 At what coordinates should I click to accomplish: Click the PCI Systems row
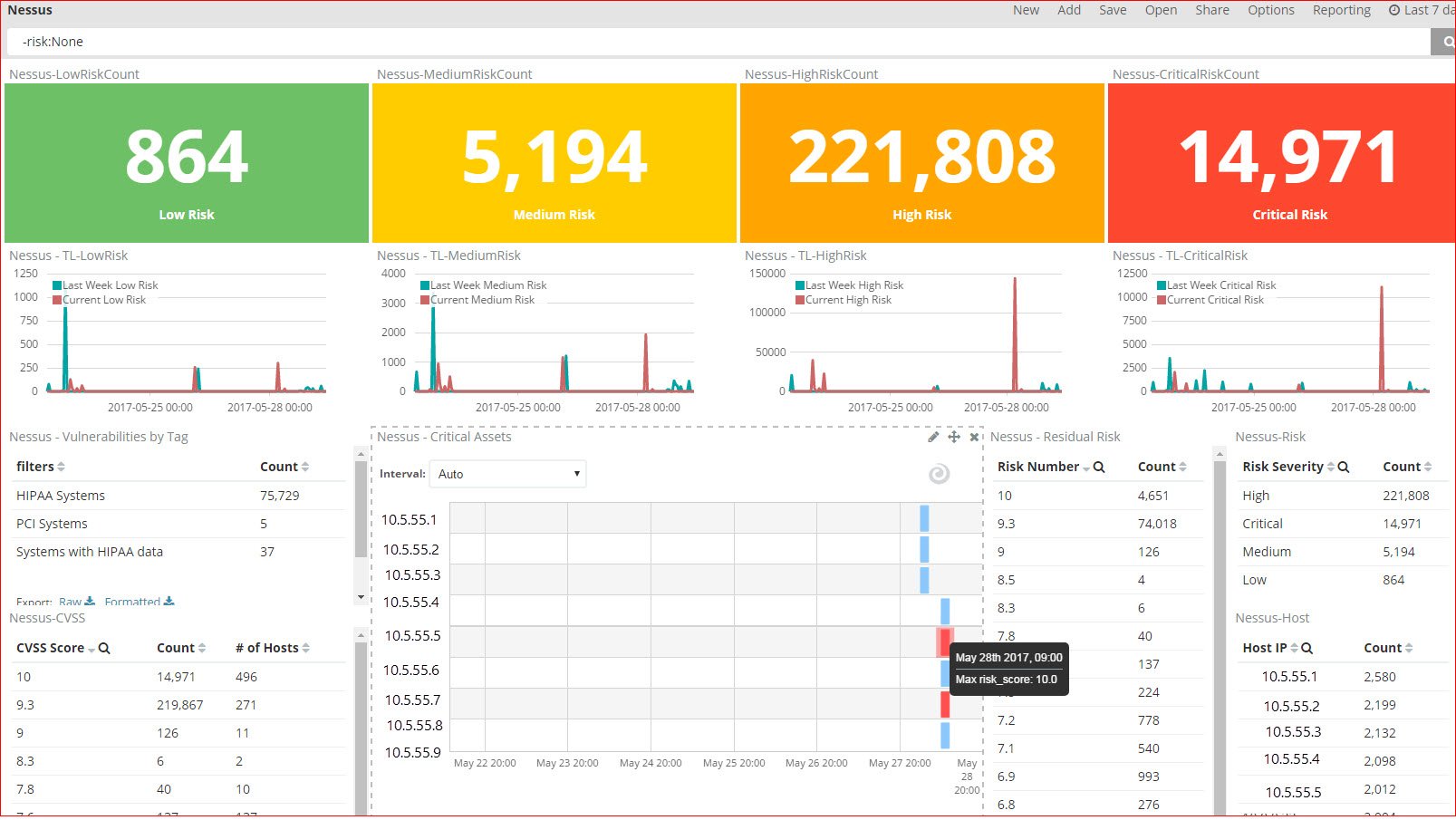(x=179, y=524)
